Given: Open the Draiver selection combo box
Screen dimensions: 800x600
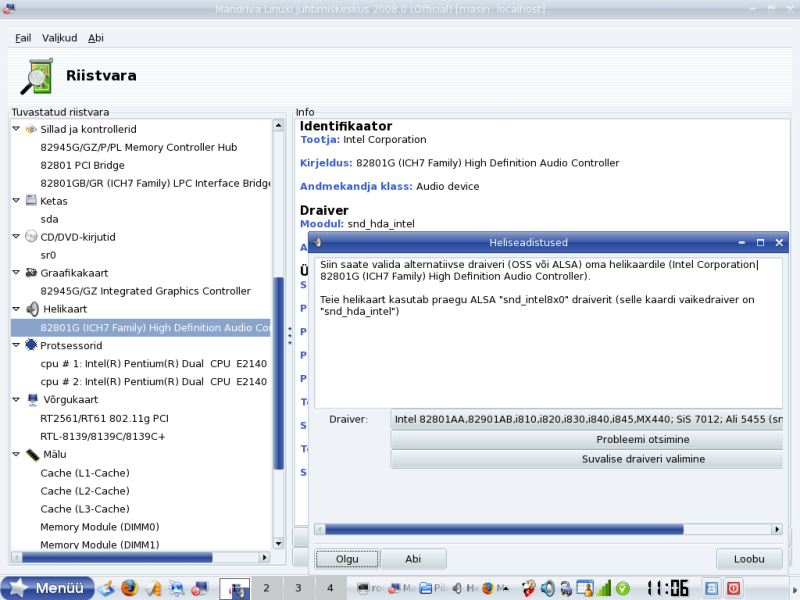Looking at the screenshot, I should click(587, 419).
